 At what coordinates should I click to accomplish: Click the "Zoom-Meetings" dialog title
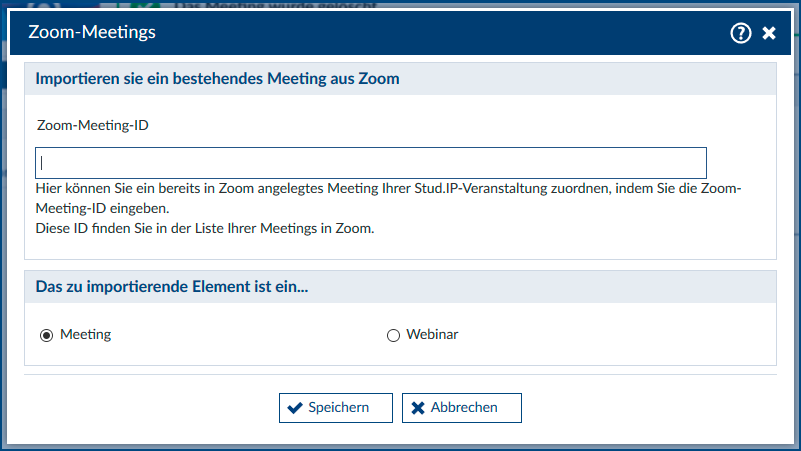92,33
